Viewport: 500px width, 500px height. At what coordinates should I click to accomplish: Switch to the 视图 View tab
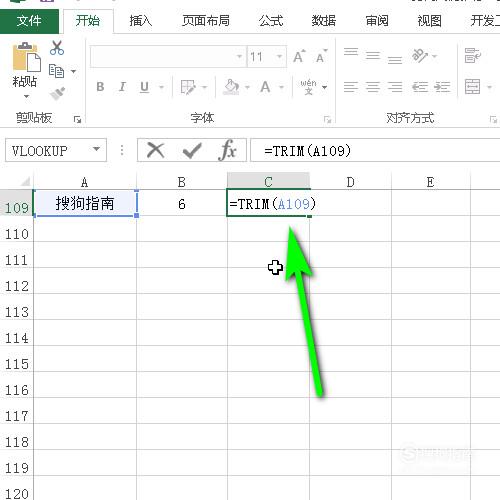click(x=429, y=21)
